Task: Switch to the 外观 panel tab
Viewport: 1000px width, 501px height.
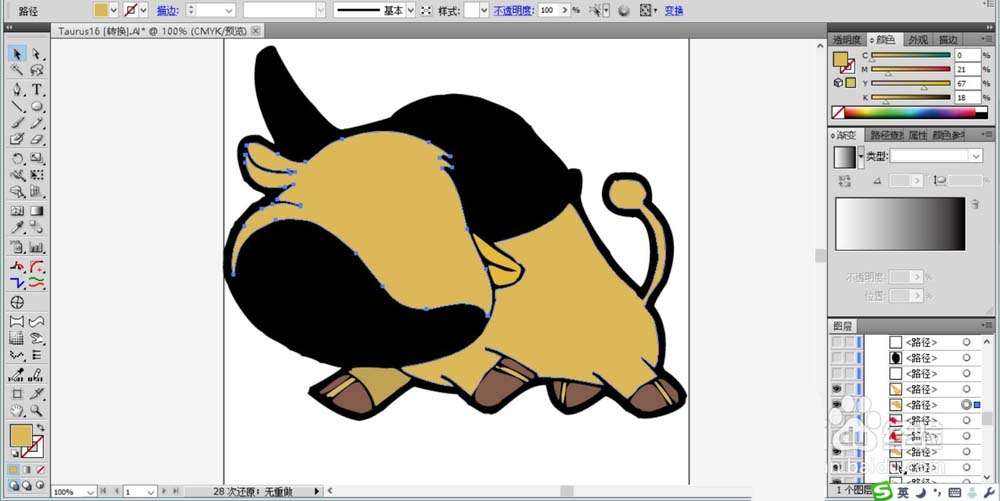Action: pyautogui.click(x=918, y=40)
